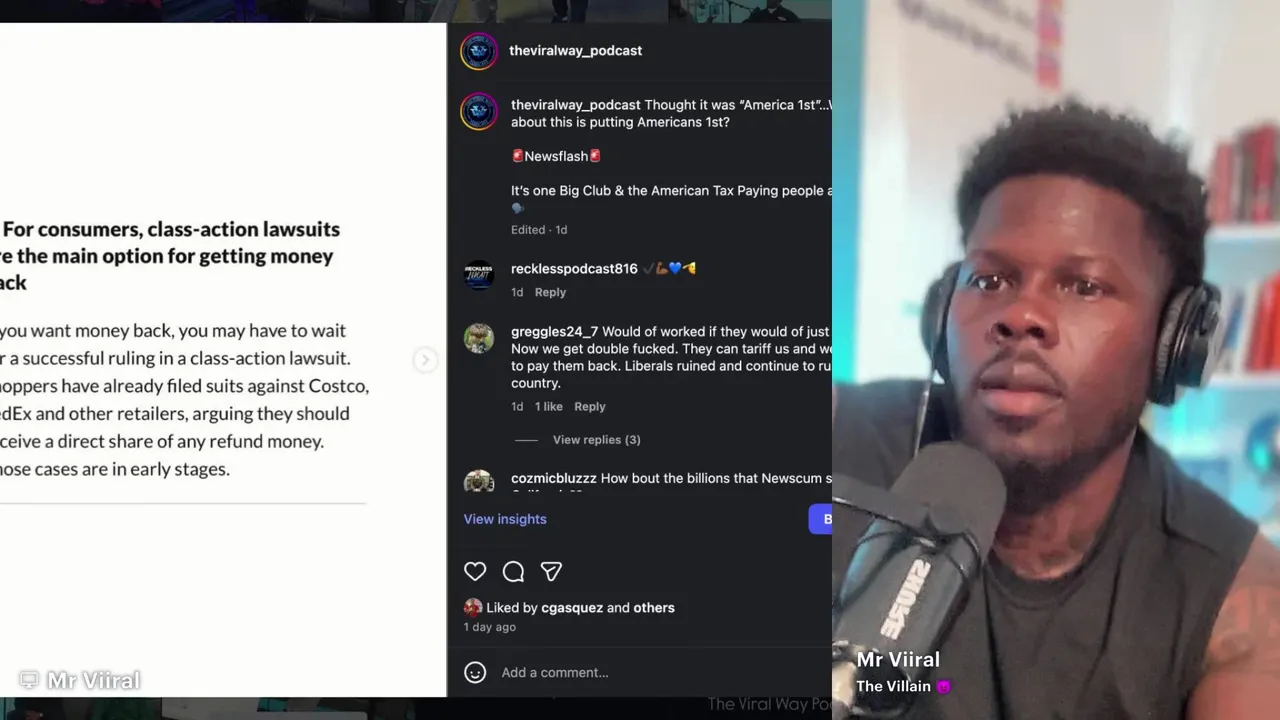Open View insights link
This screenshot has height=720, width=1280.
tap(505, 519)
